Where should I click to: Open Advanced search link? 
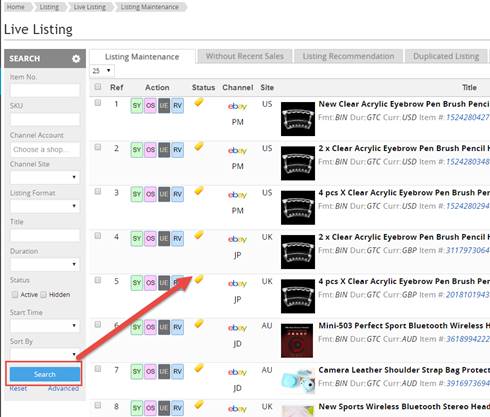click(63, 389)
